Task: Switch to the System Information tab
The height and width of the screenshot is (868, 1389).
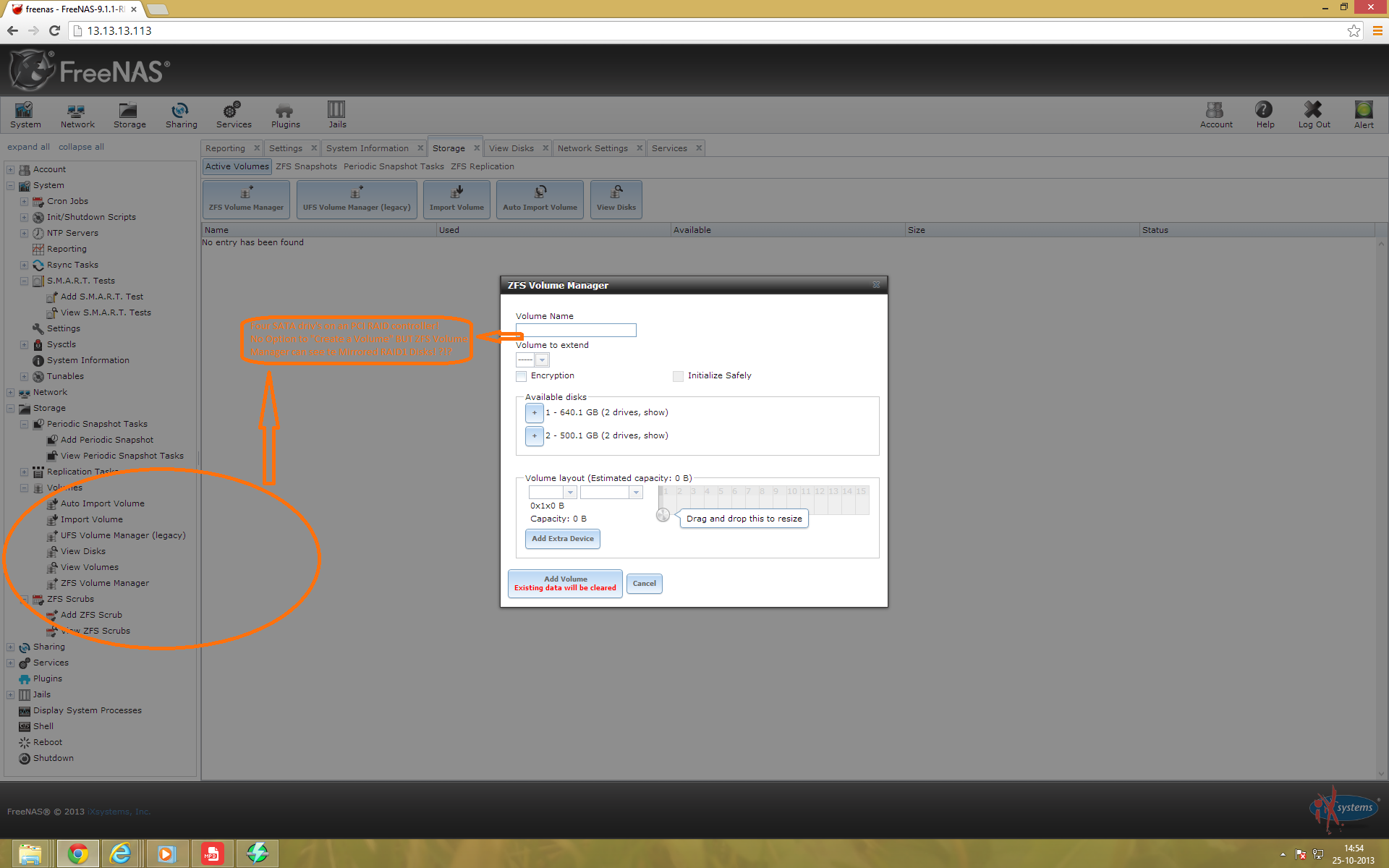Action: 368,148
